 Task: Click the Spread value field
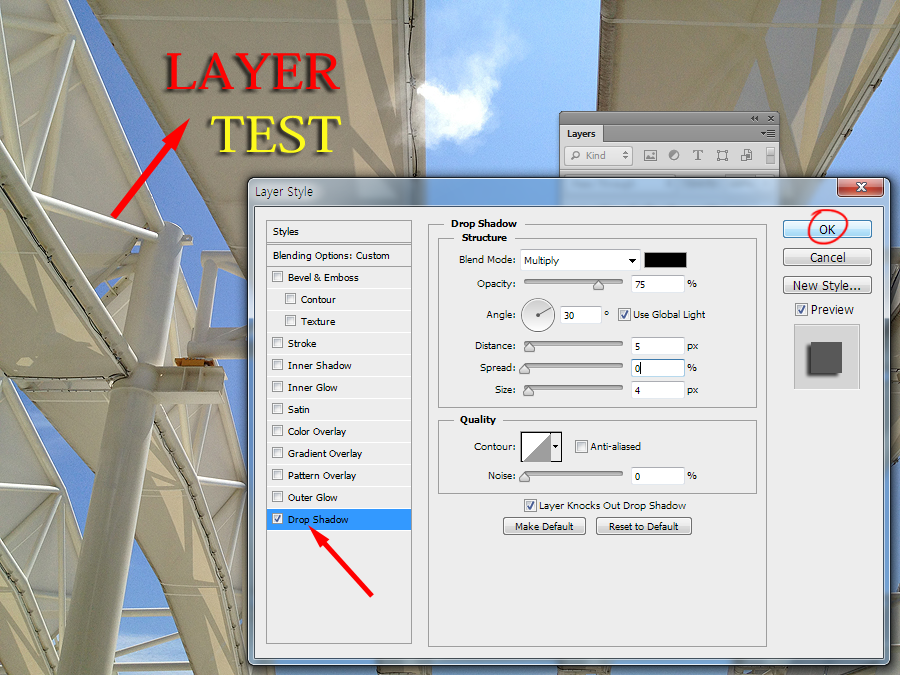pyautogui.click(x=658, y=368)
